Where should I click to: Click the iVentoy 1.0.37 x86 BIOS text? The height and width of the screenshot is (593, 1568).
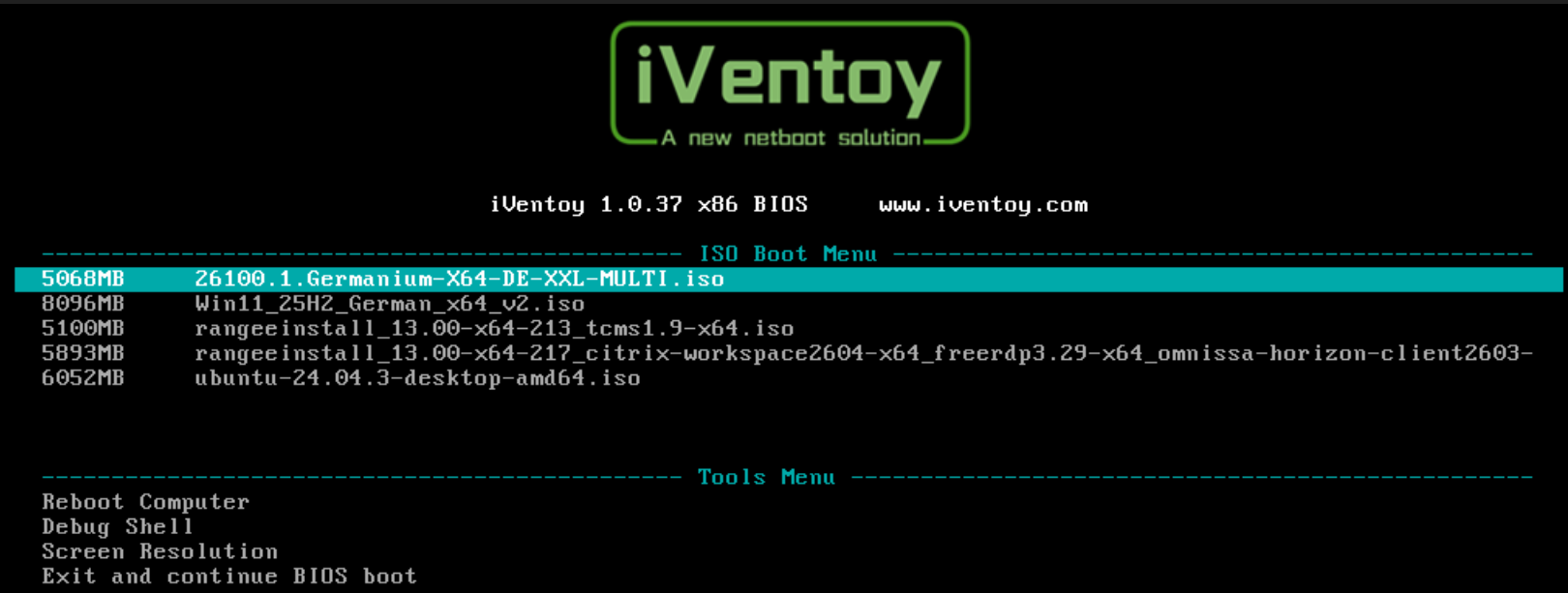pos(648,204)
